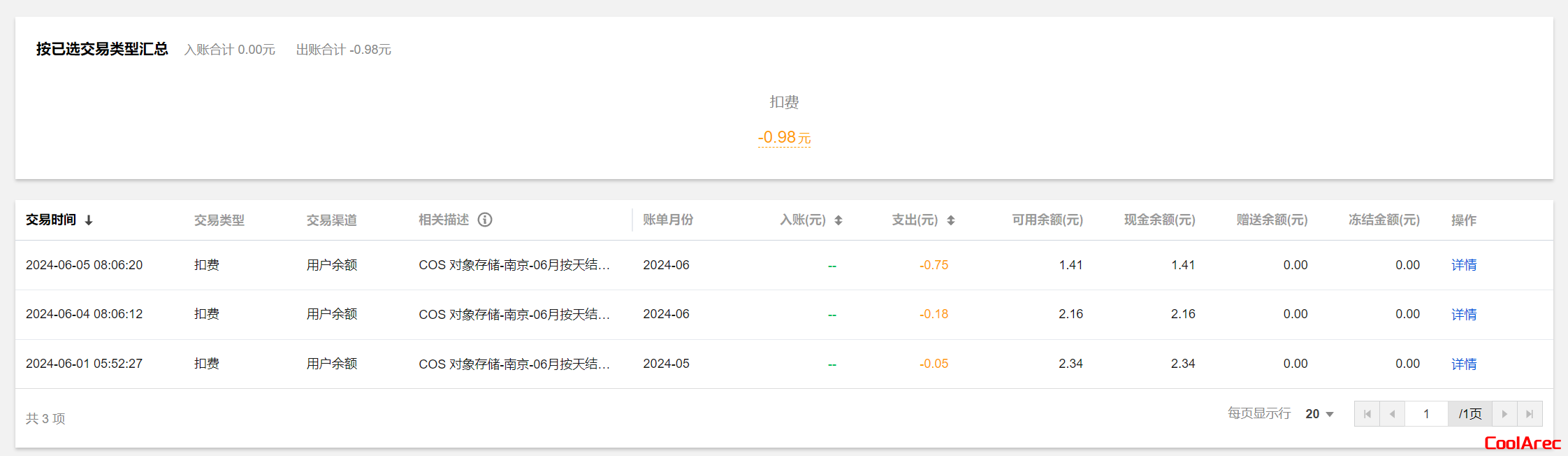Click the -0.98元 扣费 summary amount

point(784,137)
